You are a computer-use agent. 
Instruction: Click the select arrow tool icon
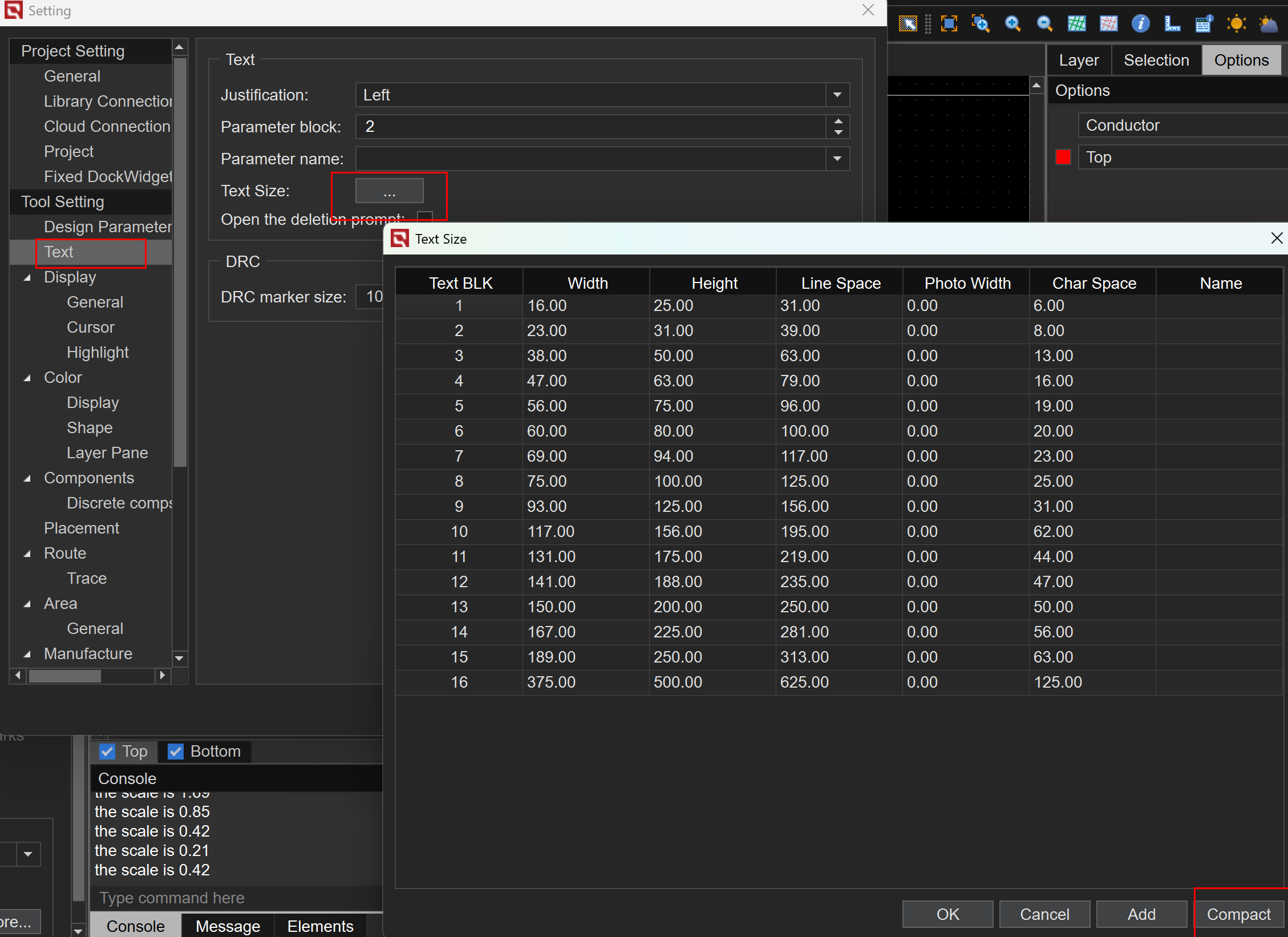pos(908,23)
